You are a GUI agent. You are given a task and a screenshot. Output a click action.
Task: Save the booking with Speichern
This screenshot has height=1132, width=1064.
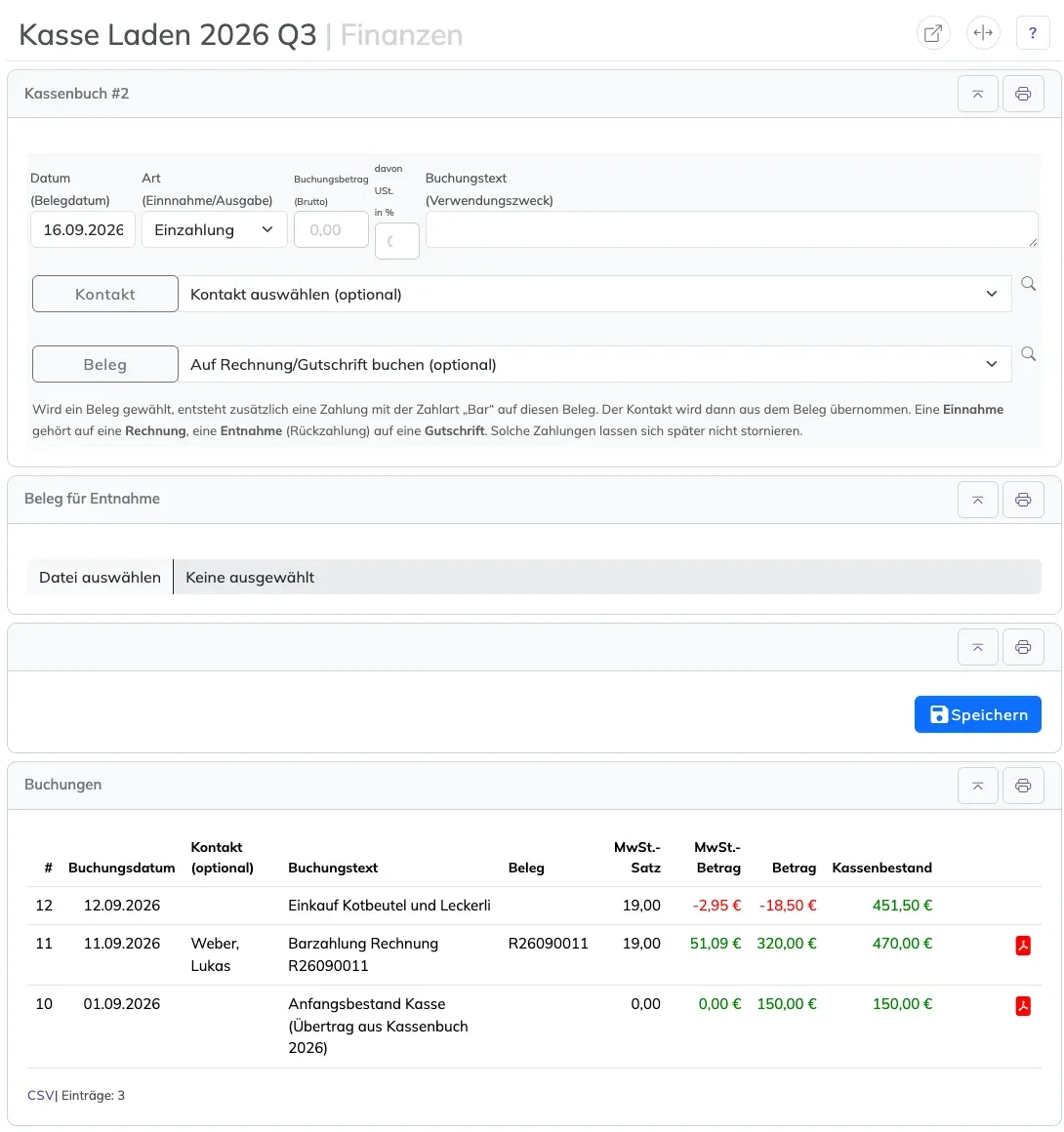[977, 714]
